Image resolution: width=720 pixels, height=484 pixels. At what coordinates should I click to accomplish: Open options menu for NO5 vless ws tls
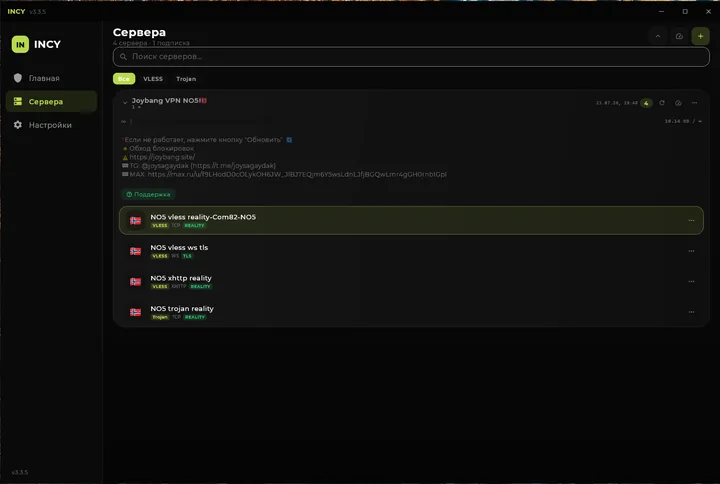691,251
